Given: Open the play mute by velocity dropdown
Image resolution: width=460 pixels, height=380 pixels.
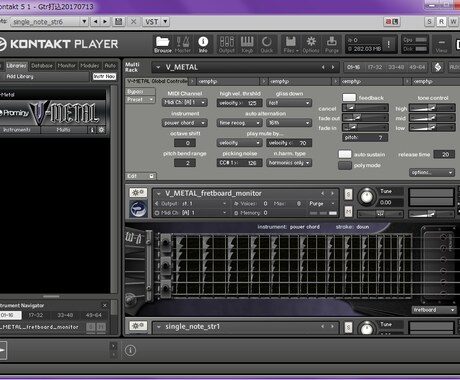Looking at the screenshot, I should [x=239, y=143].
